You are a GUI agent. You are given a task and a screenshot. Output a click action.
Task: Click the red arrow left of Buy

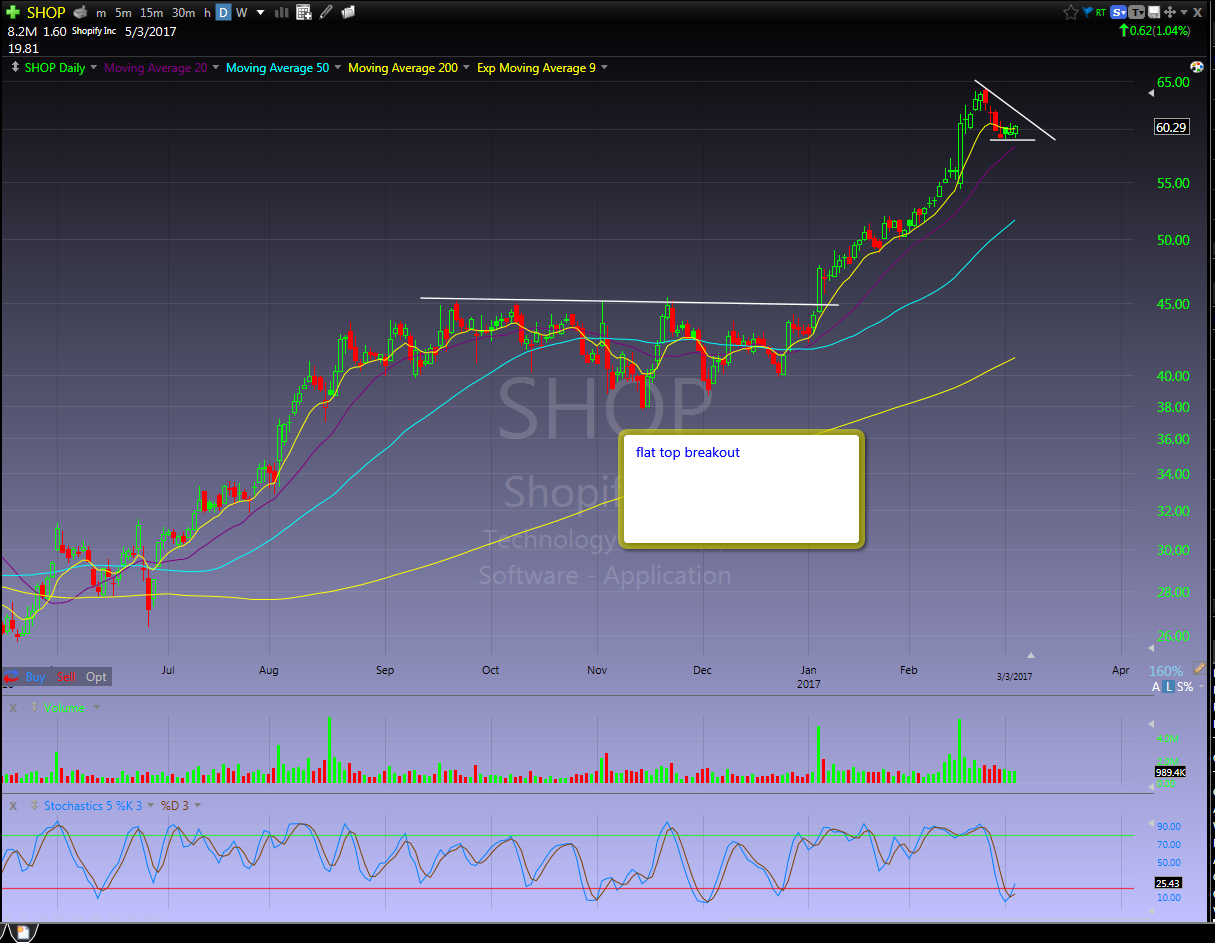11,677
